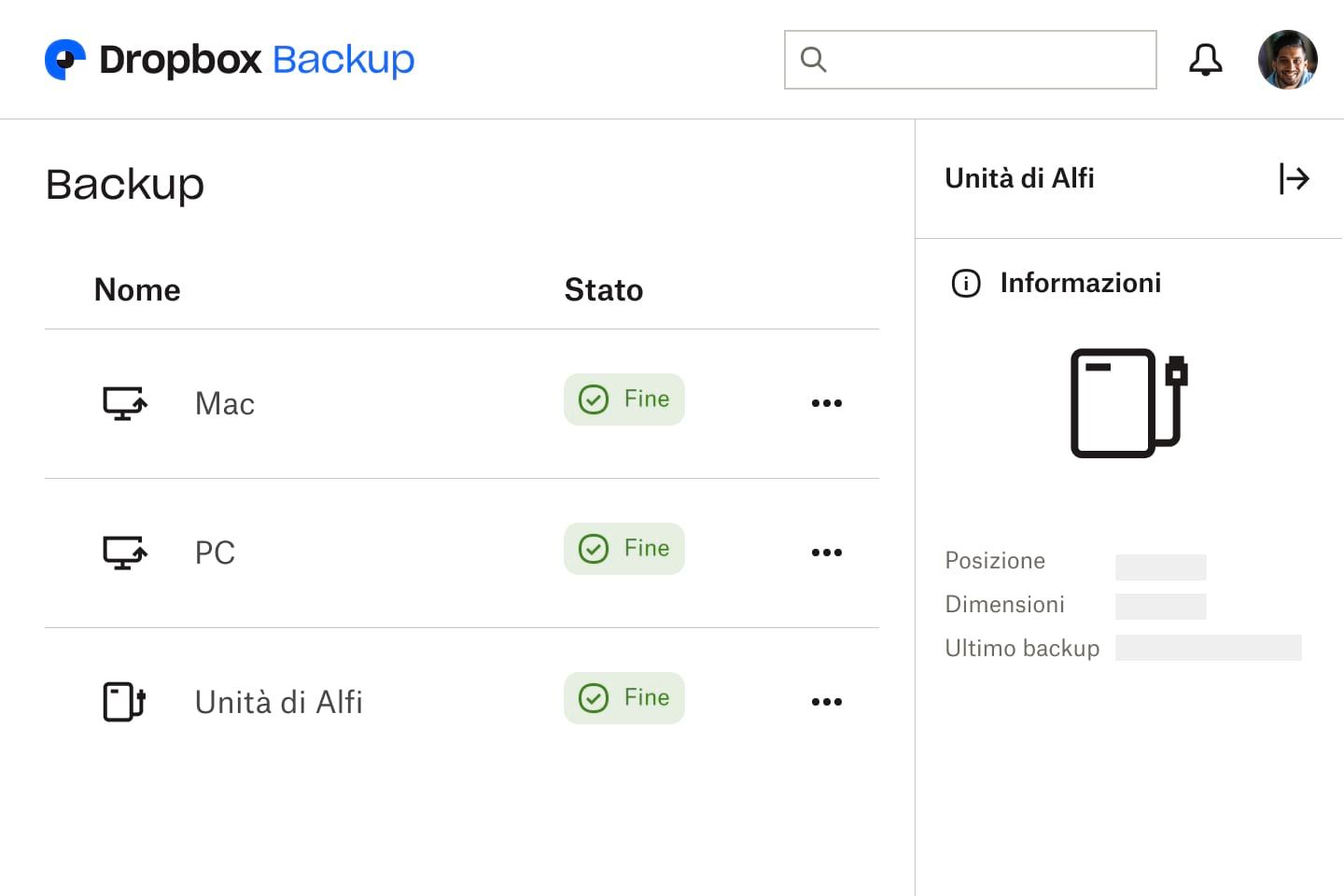Click the Ultimo backup label
Screen dimensions: 1344x896
tap(1022, 649)
